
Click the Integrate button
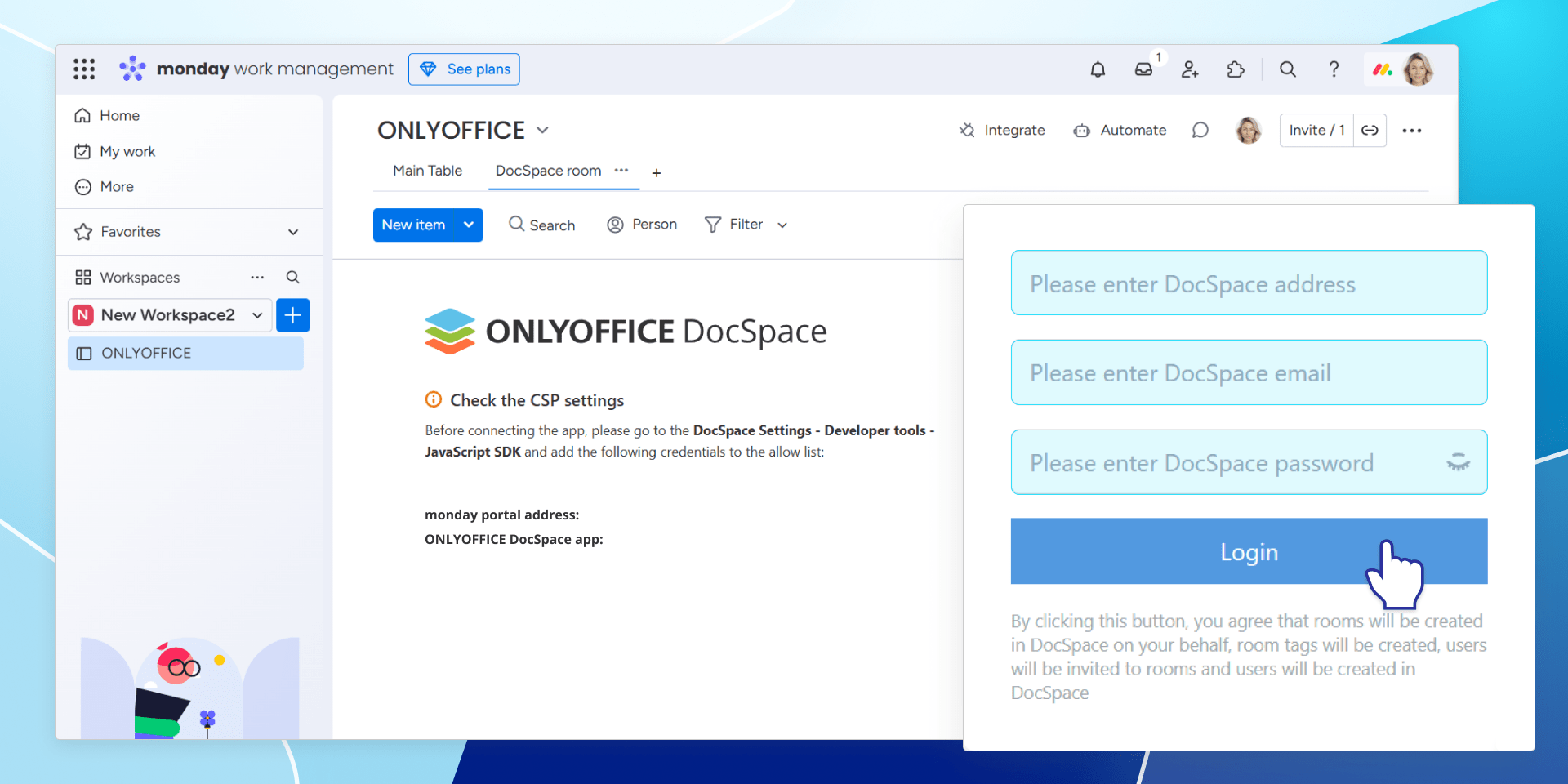[x=1002, y=131]
